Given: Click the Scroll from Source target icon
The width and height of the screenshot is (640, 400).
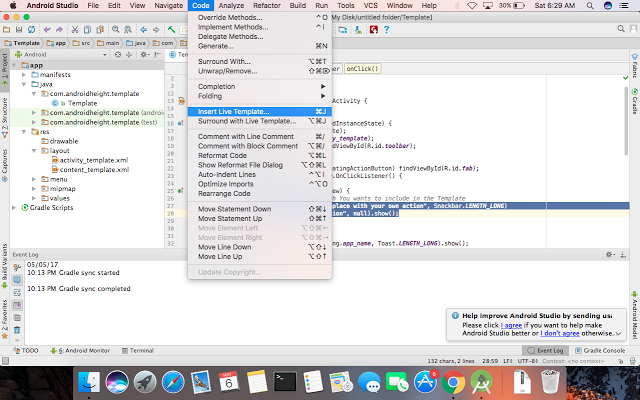Looking at the screenshot, I should point(118,54).
